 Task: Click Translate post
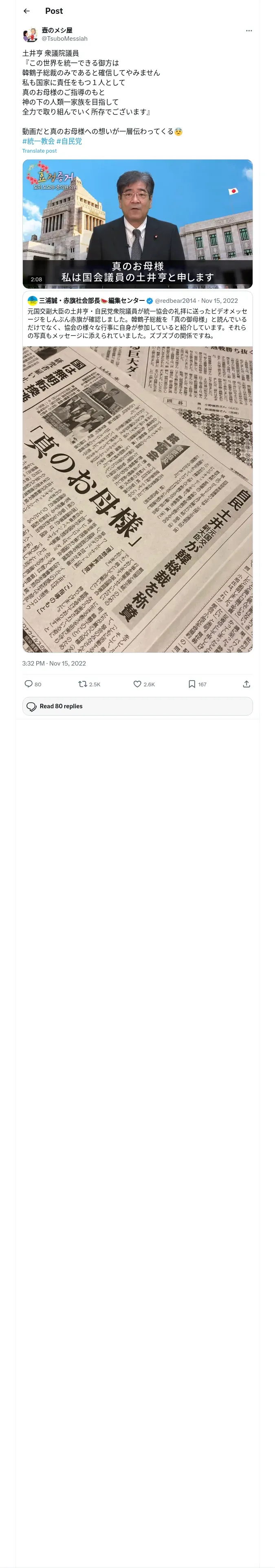[39, 151]
